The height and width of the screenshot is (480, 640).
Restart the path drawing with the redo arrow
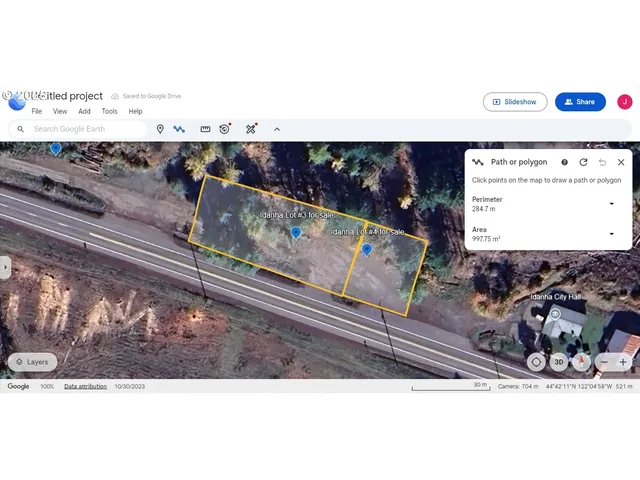coord(583,162)
